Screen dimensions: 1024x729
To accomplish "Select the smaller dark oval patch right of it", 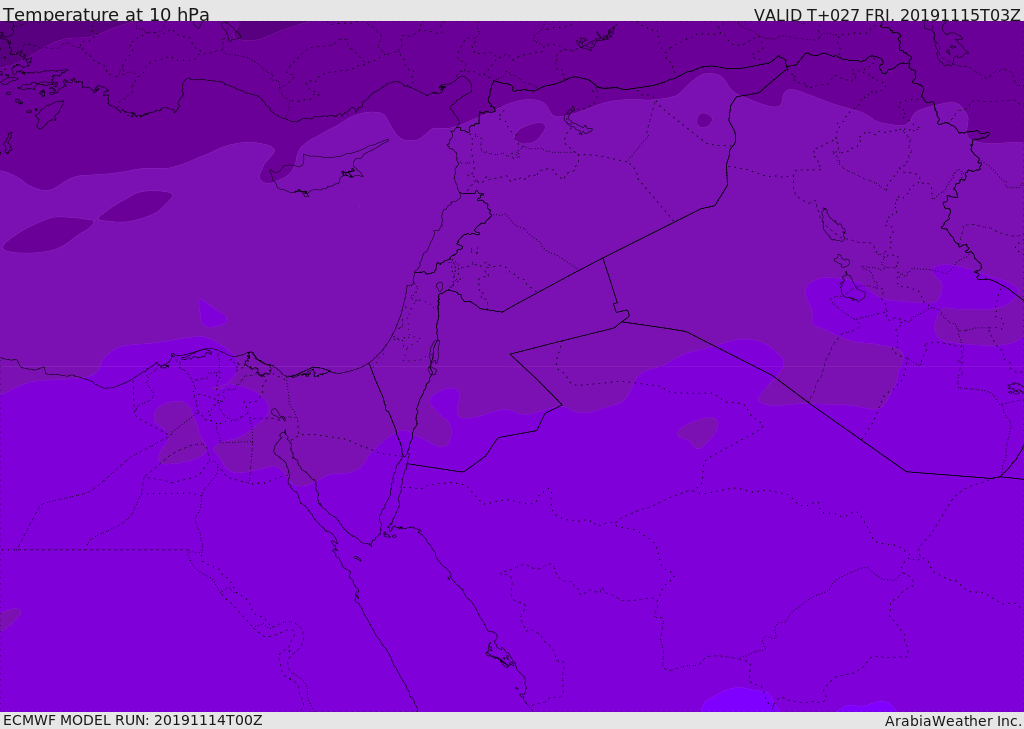I will pos(135,206).
